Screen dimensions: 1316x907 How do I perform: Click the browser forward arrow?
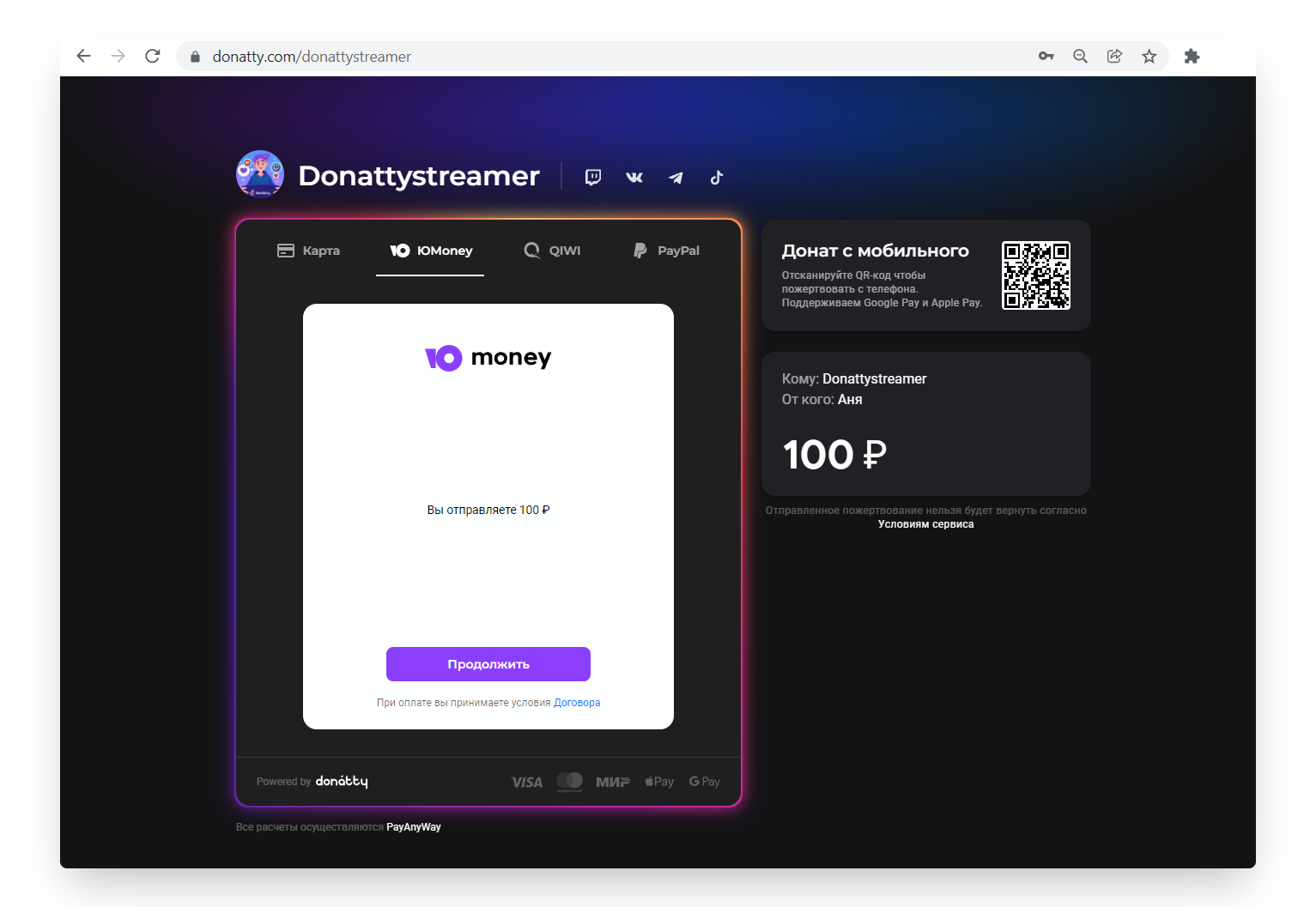click(x=118, y=56)
